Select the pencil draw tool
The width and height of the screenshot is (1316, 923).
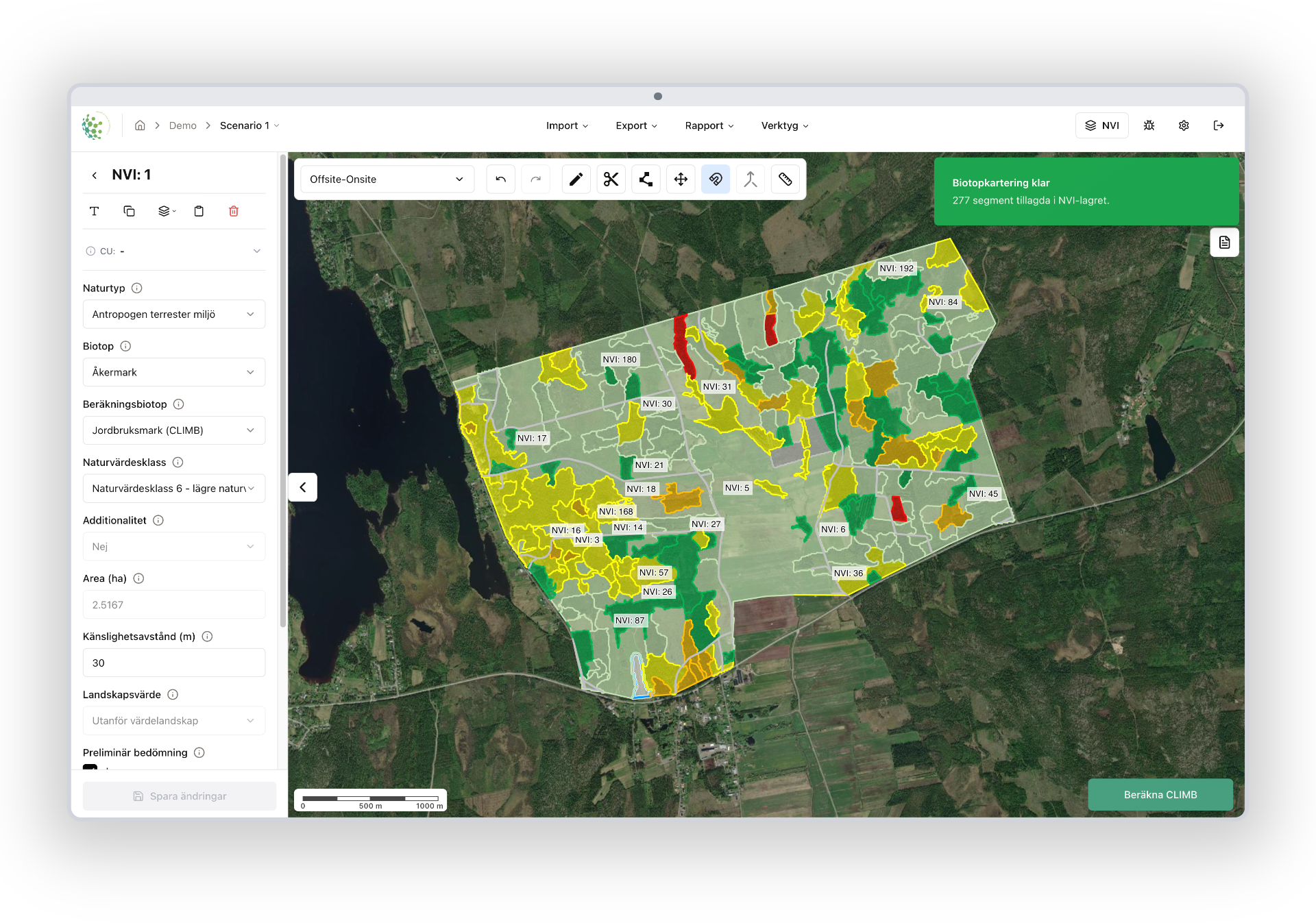pyautogui.click(x=576, y=180)
